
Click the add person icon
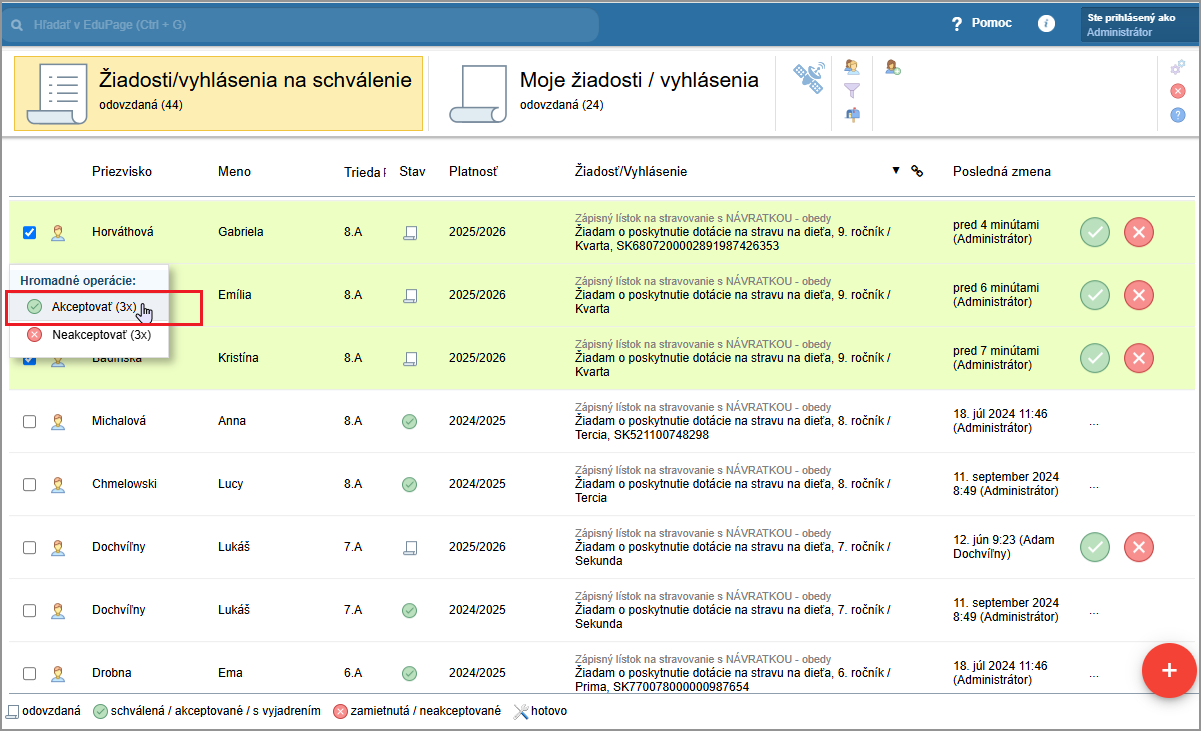(892, 68)
